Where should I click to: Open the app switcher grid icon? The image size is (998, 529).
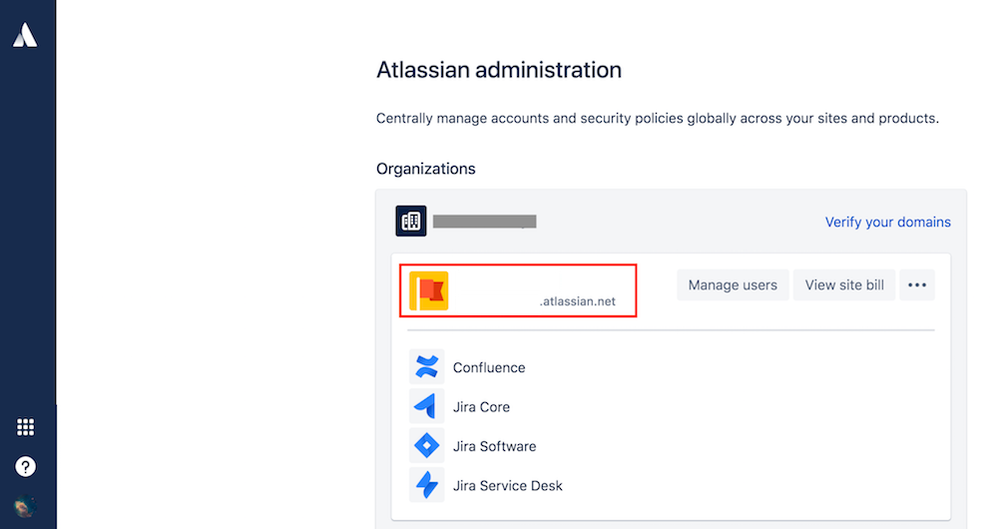coord(25,427)
